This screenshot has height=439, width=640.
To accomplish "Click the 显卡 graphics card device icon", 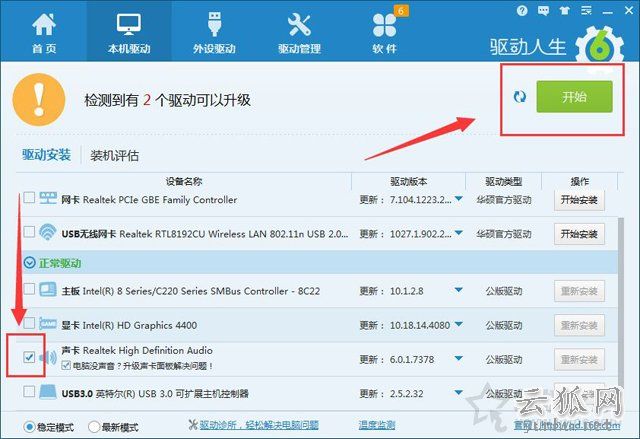I will pos(48,324).
